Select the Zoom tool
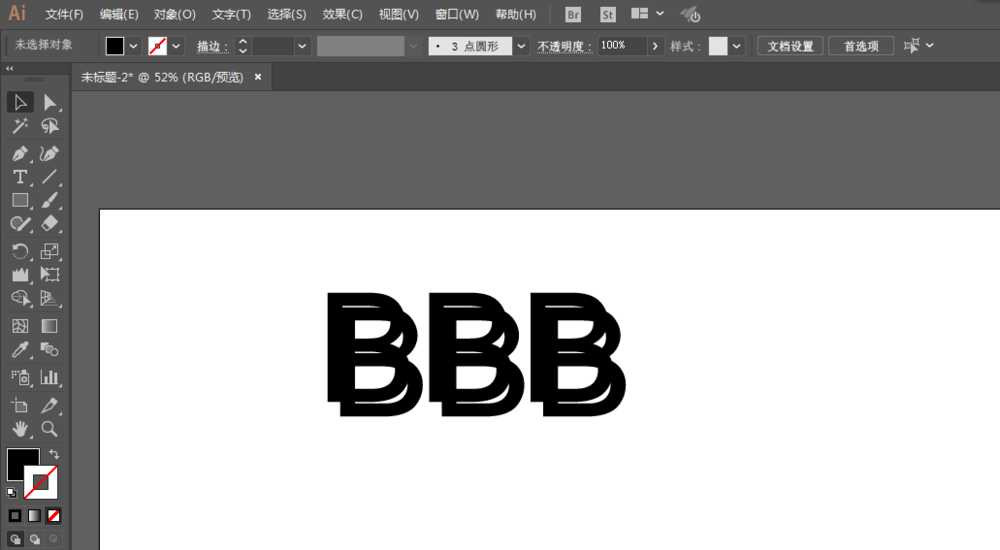The height and width of the screenshot is (550, 1000). (x=50, y=429)
